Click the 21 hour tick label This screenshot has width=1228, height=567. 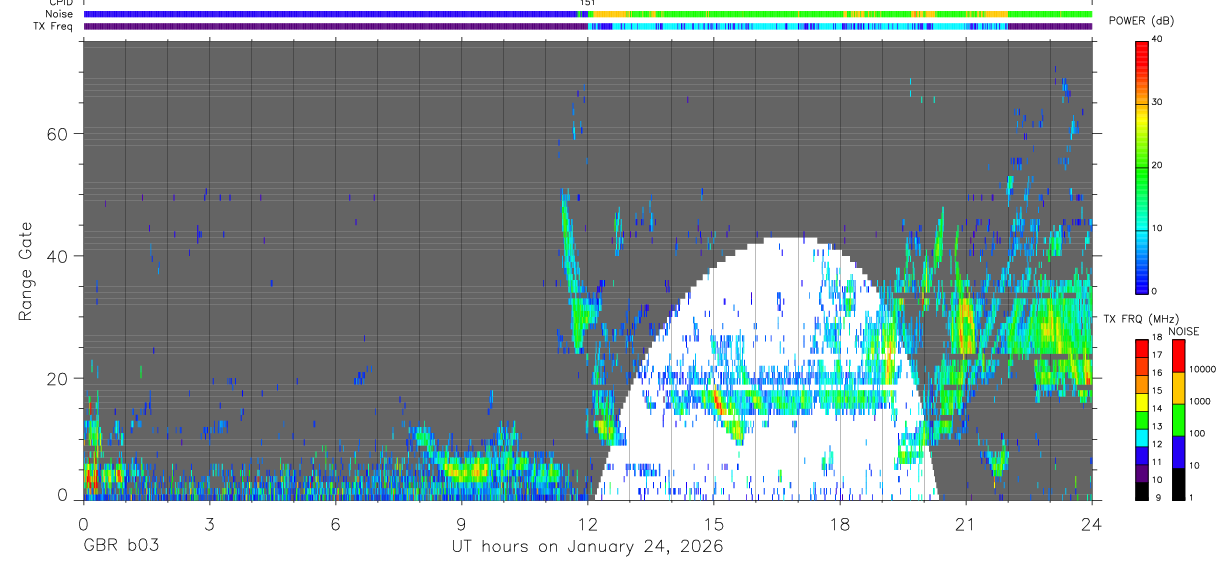point(965,523)
